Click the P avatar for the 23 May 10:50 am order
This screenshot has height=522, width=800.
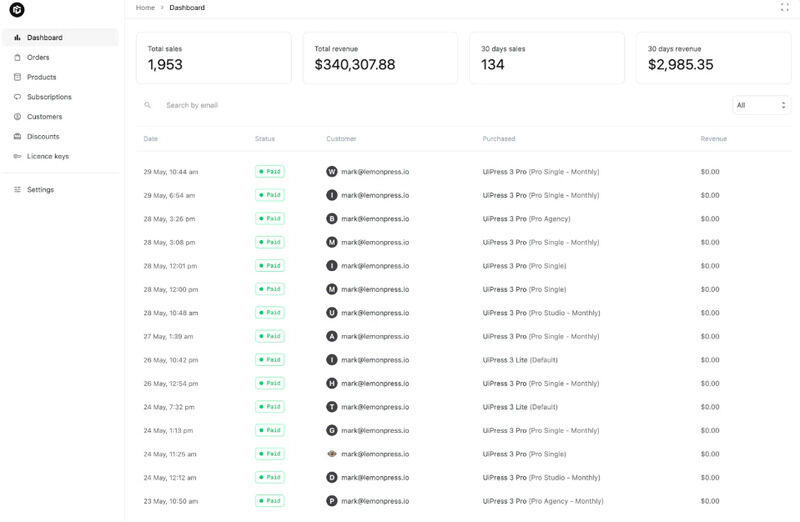[x=332, y=501]
